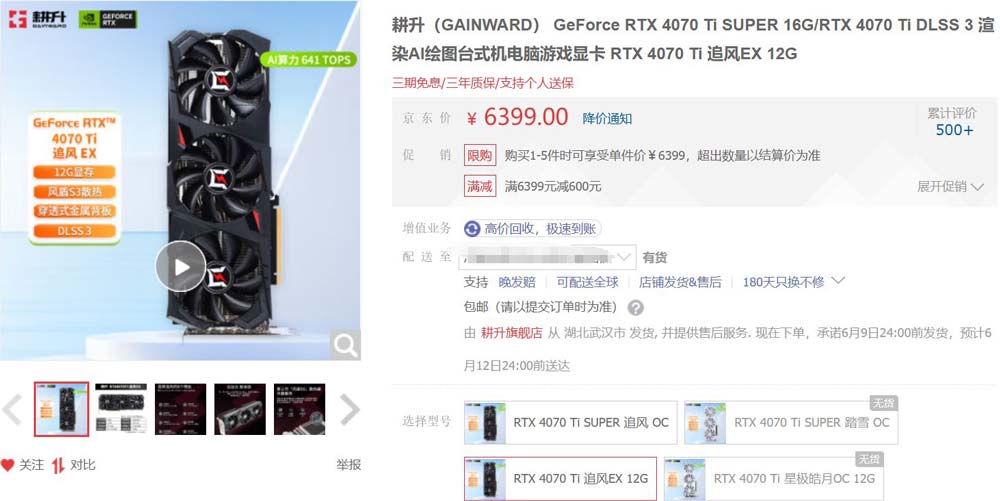Select the second product thumbnail image

click(x=121, y=409)
